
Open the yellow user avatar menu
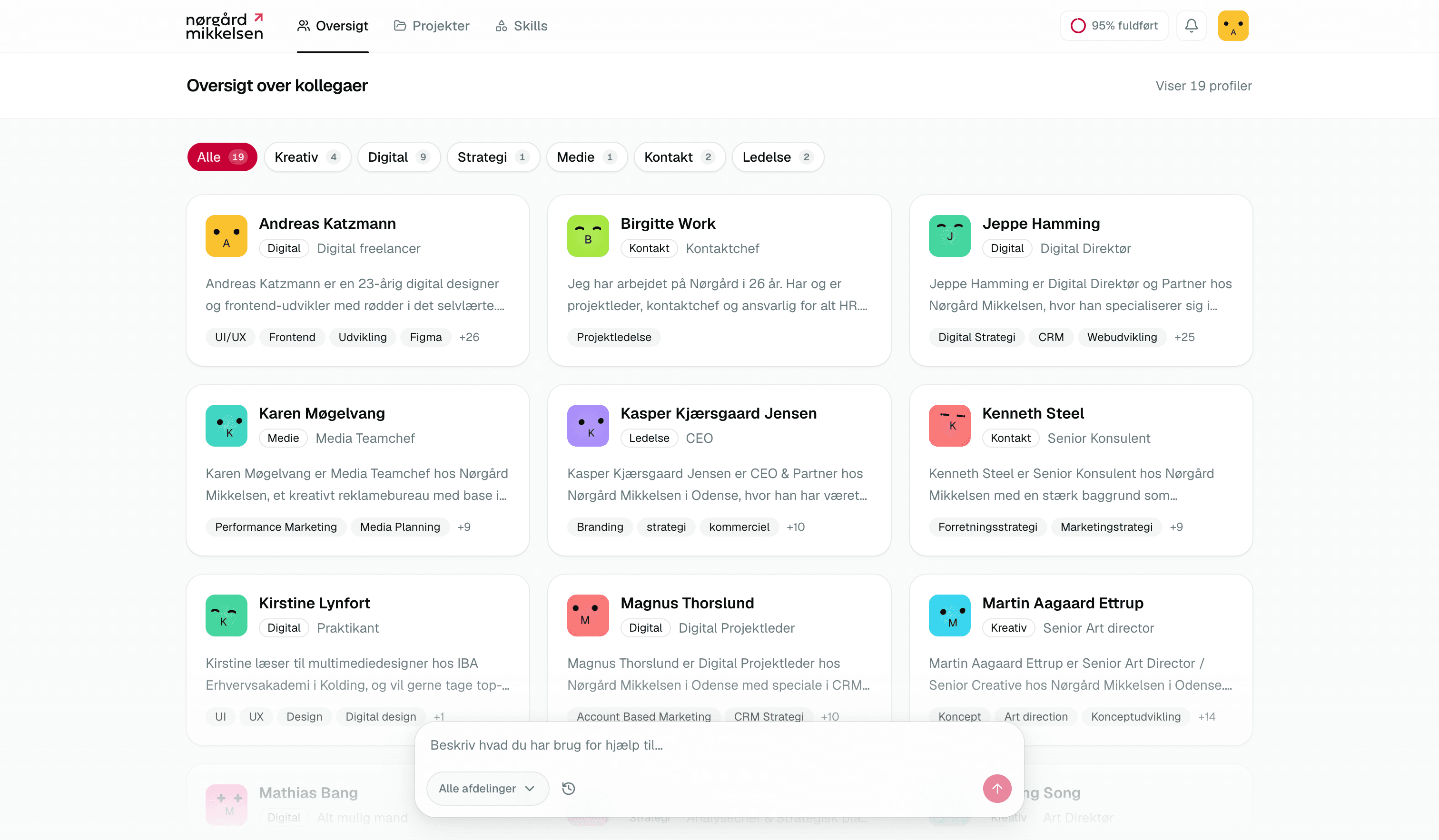coord(1233,26)
